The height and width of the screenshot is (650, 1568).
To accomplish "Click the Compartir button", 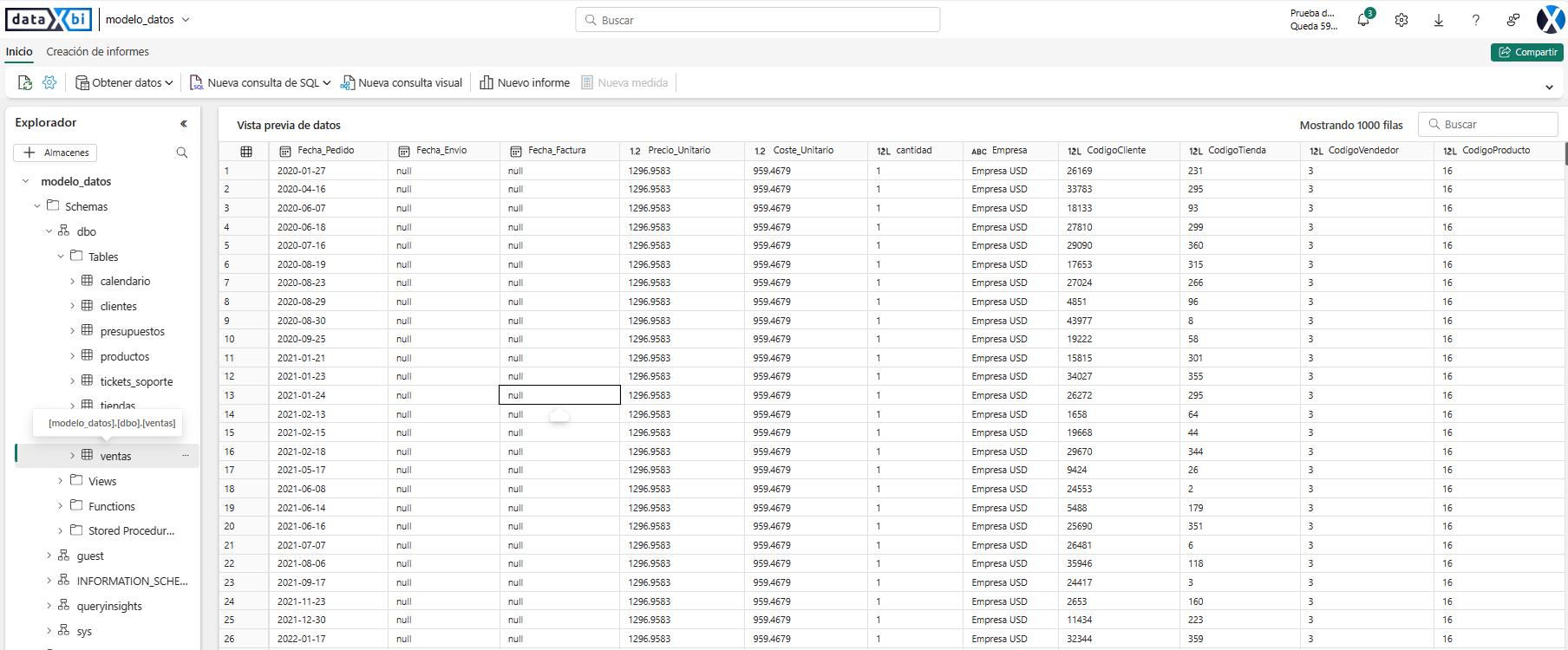I will pos(1526,52).
